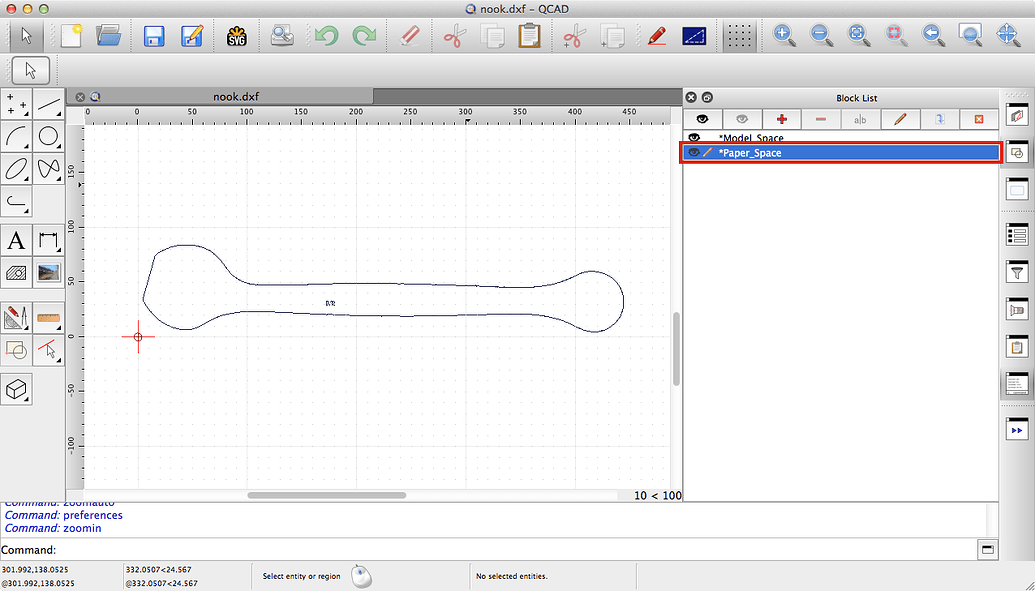
Task: Insert selected block button
Action: (x=939, y=119)
